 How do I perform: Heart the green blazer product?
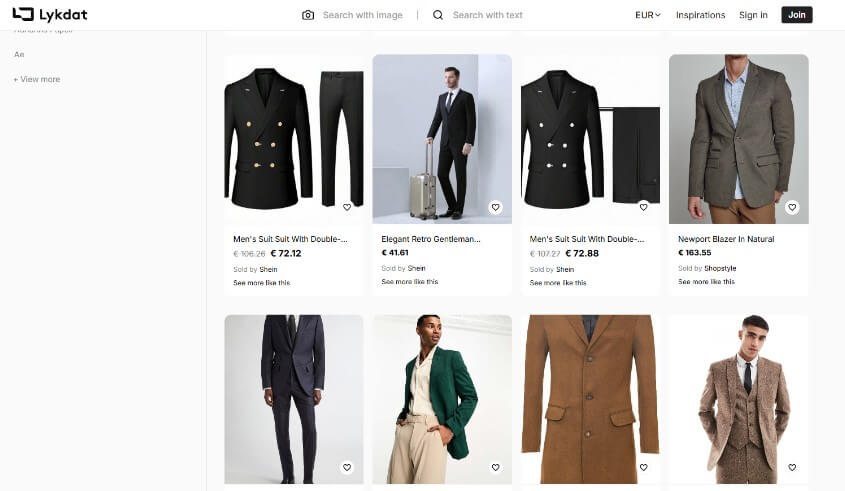[x=495, y=467]
